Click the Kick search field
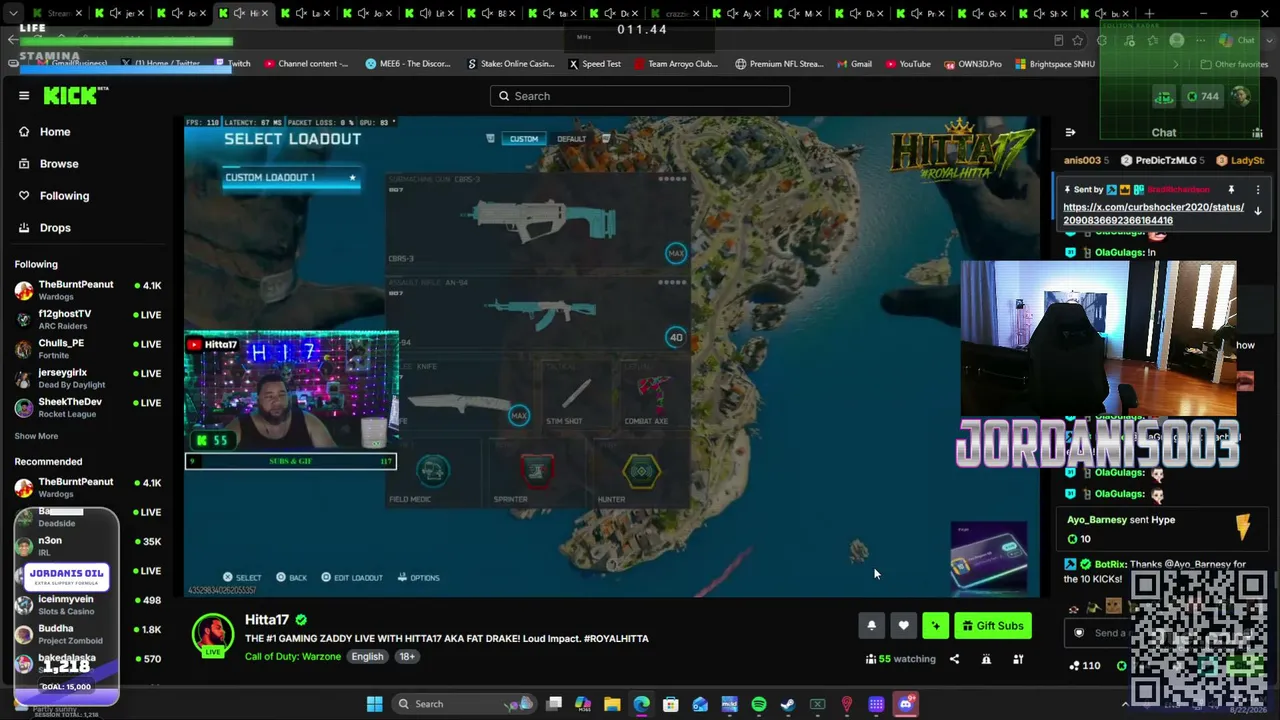The image size is (1280, 720). click(640, 96)
